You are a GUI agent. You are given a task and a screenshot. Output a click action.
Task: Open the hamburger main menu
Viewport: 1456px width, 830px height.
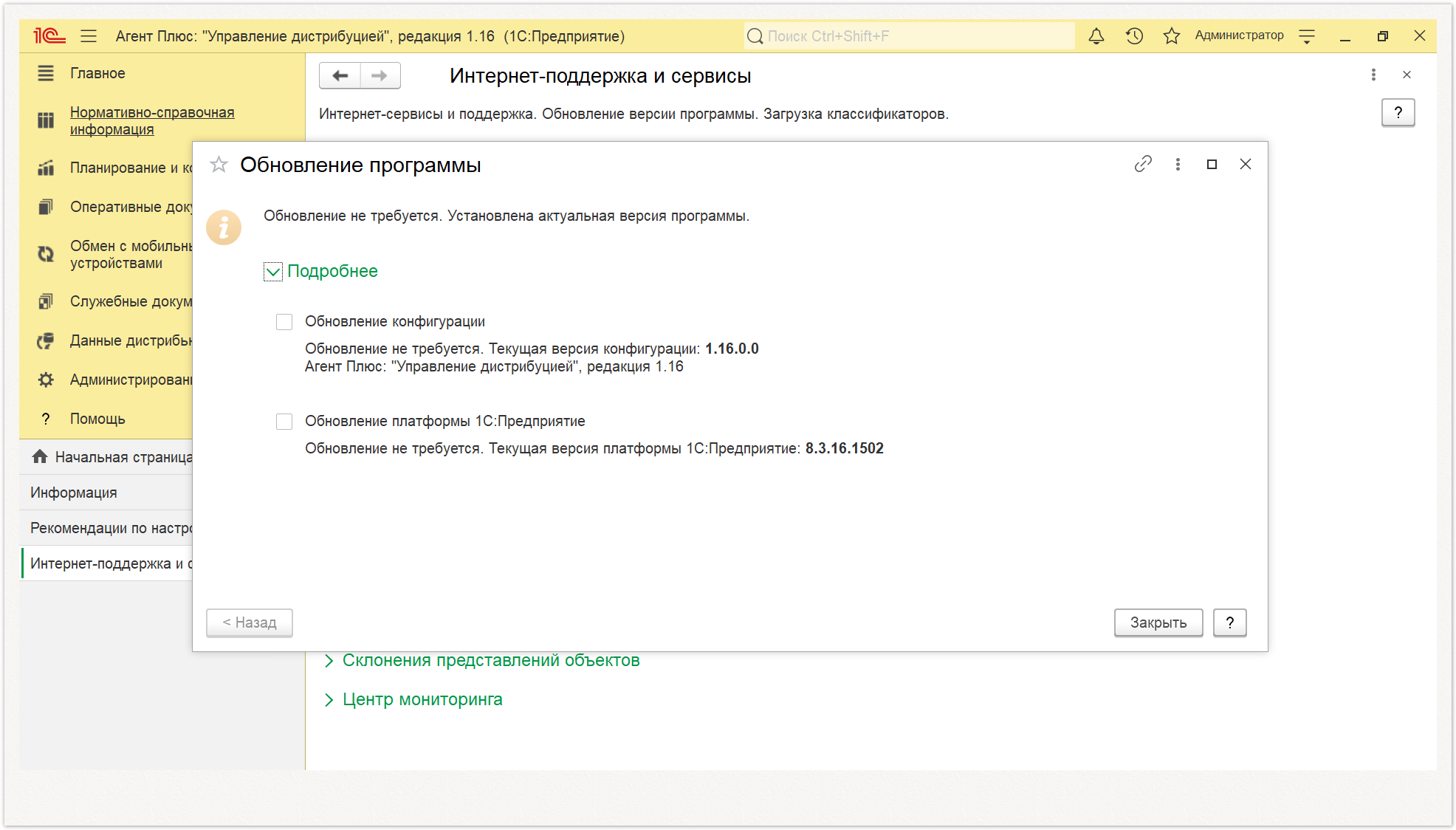click(x=89, y=35)
